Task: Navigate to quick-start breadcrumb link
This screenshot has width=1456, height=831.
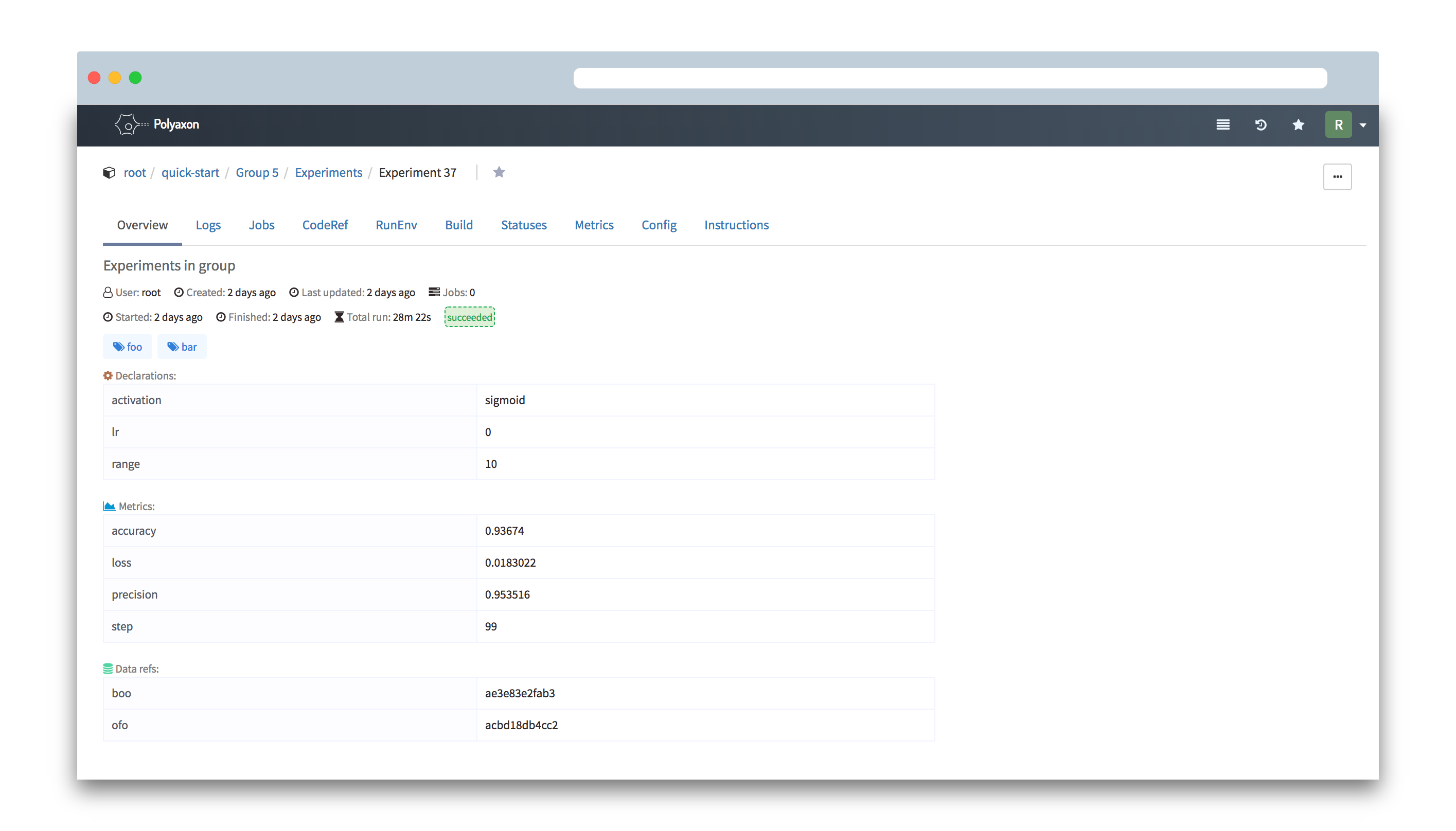Action: (190, 172)
